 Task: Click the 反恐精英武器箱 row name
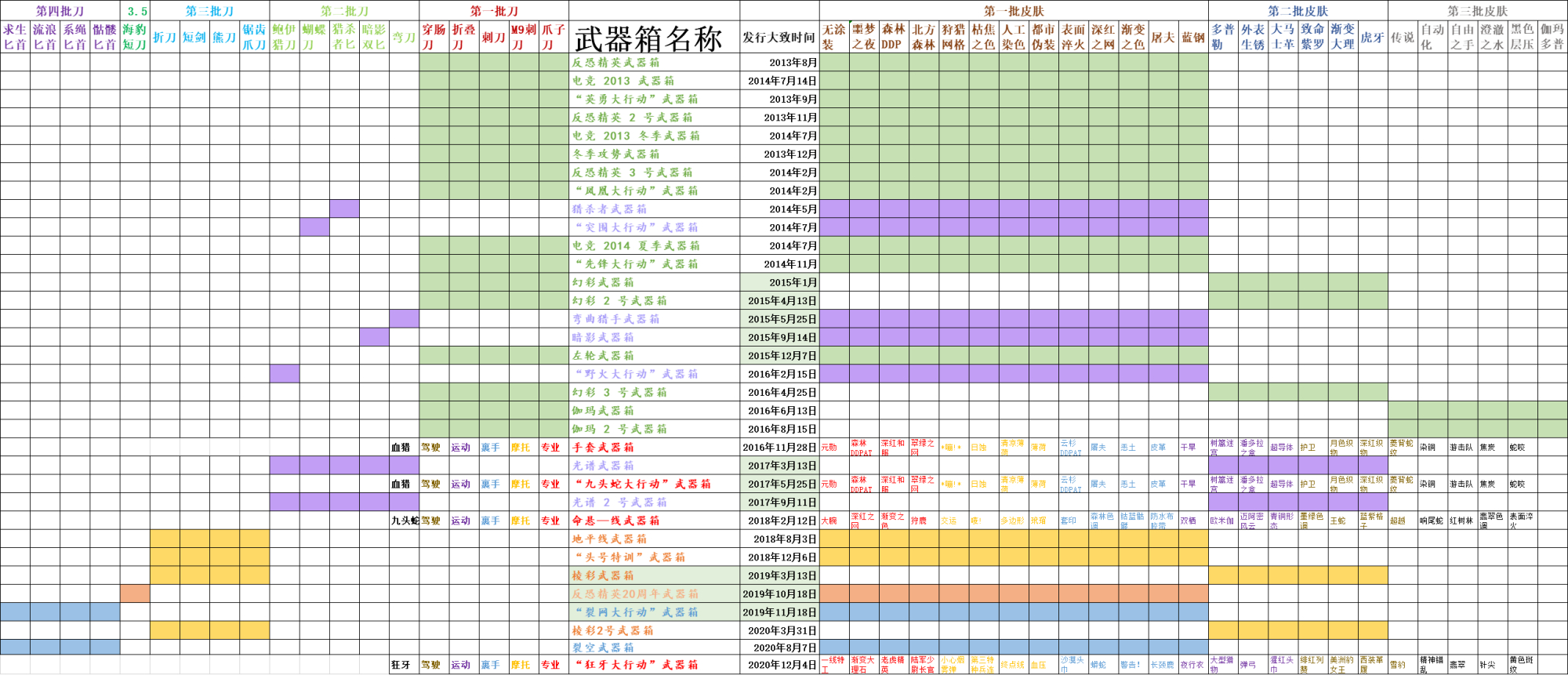[x=655, y=63]
